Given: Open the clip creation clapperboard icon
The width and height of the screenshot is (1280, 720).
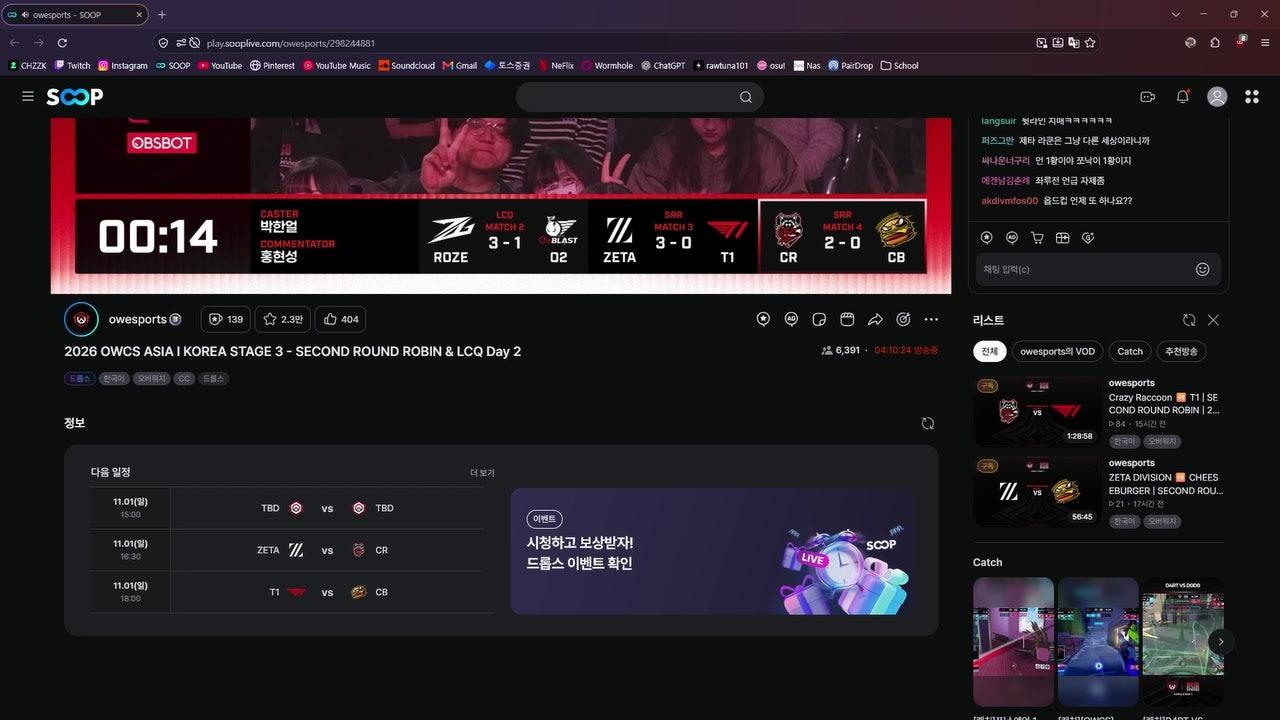Looking at the screenshot, I should [x=847, y=319].
